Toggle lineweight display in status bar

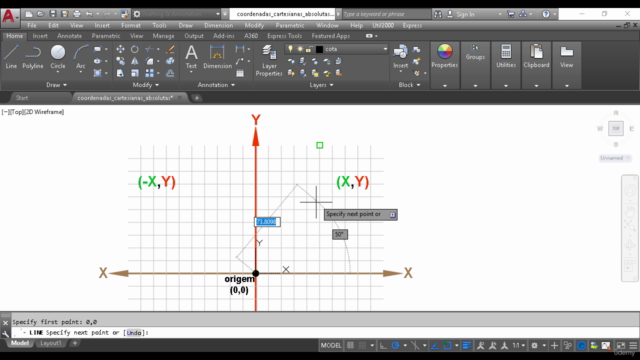(467, 345)
